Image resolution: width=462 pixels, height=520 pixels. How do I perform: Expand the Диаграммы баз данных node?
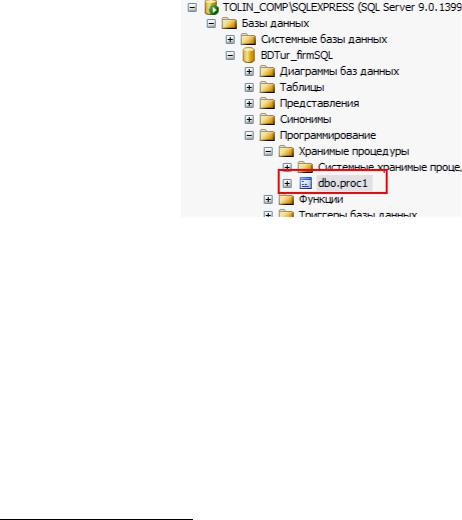(x=249, y=72)
